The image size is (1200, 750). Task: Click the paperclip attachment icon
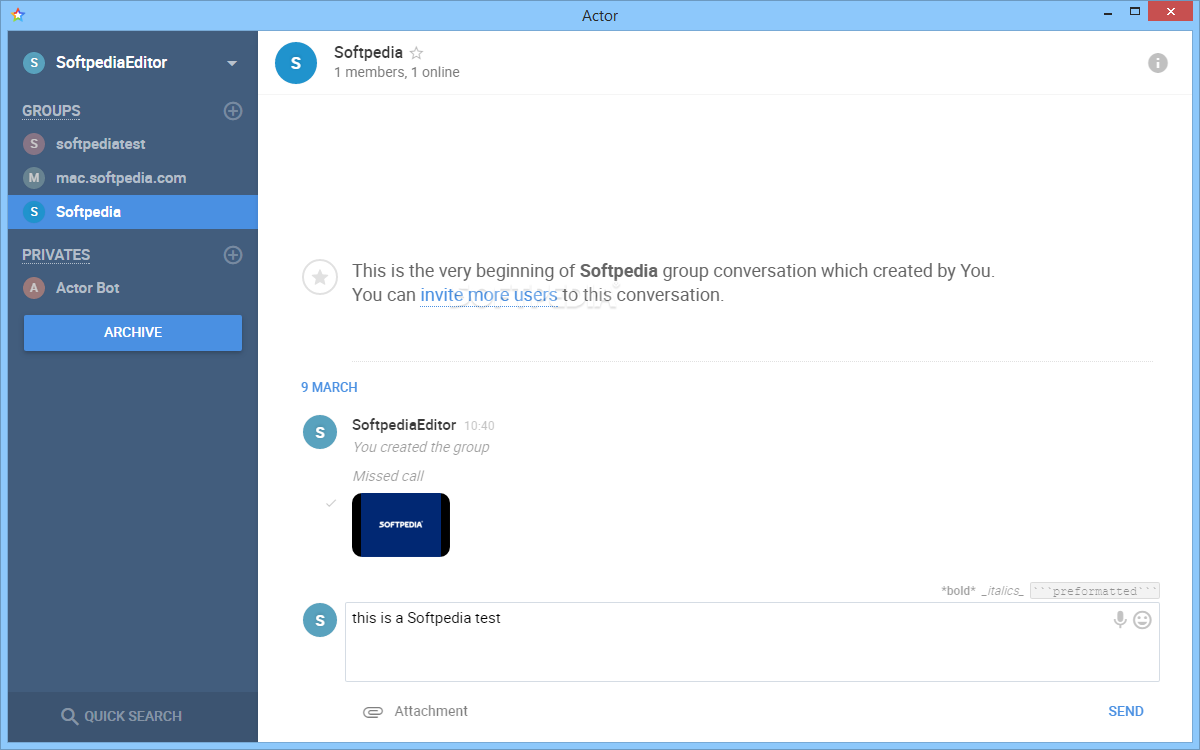(373, 712)
